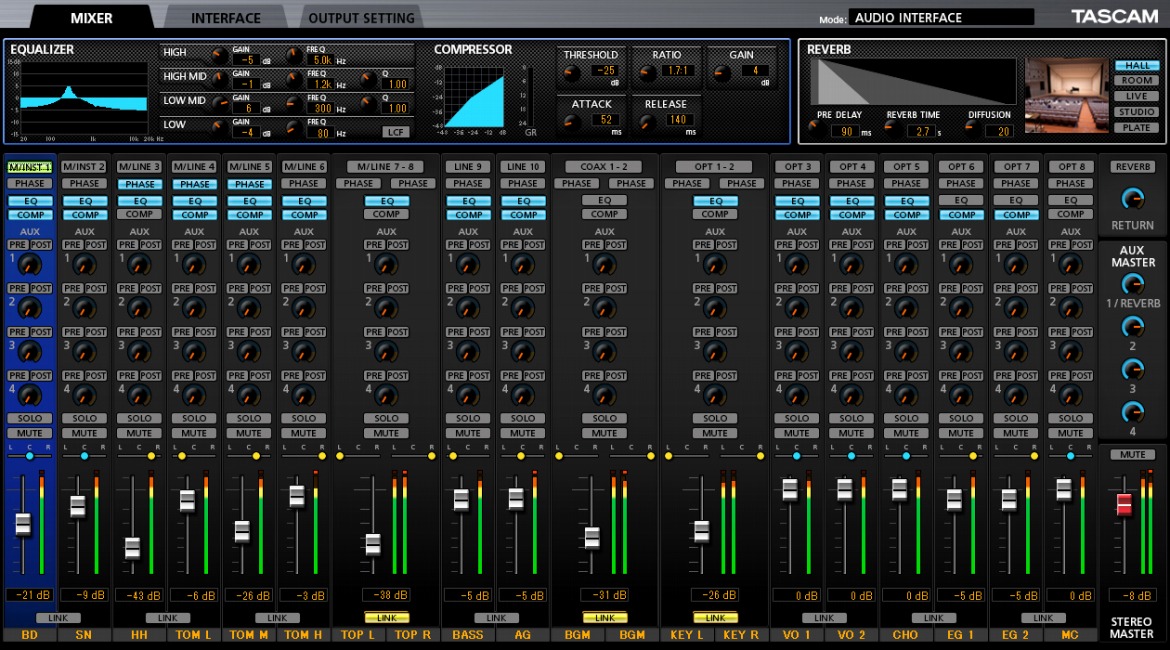The width and height of the screenshot is (1170, 650).
Task: Click the pan indicator on the VO 1 channel
Action: [x=796, y=454]
